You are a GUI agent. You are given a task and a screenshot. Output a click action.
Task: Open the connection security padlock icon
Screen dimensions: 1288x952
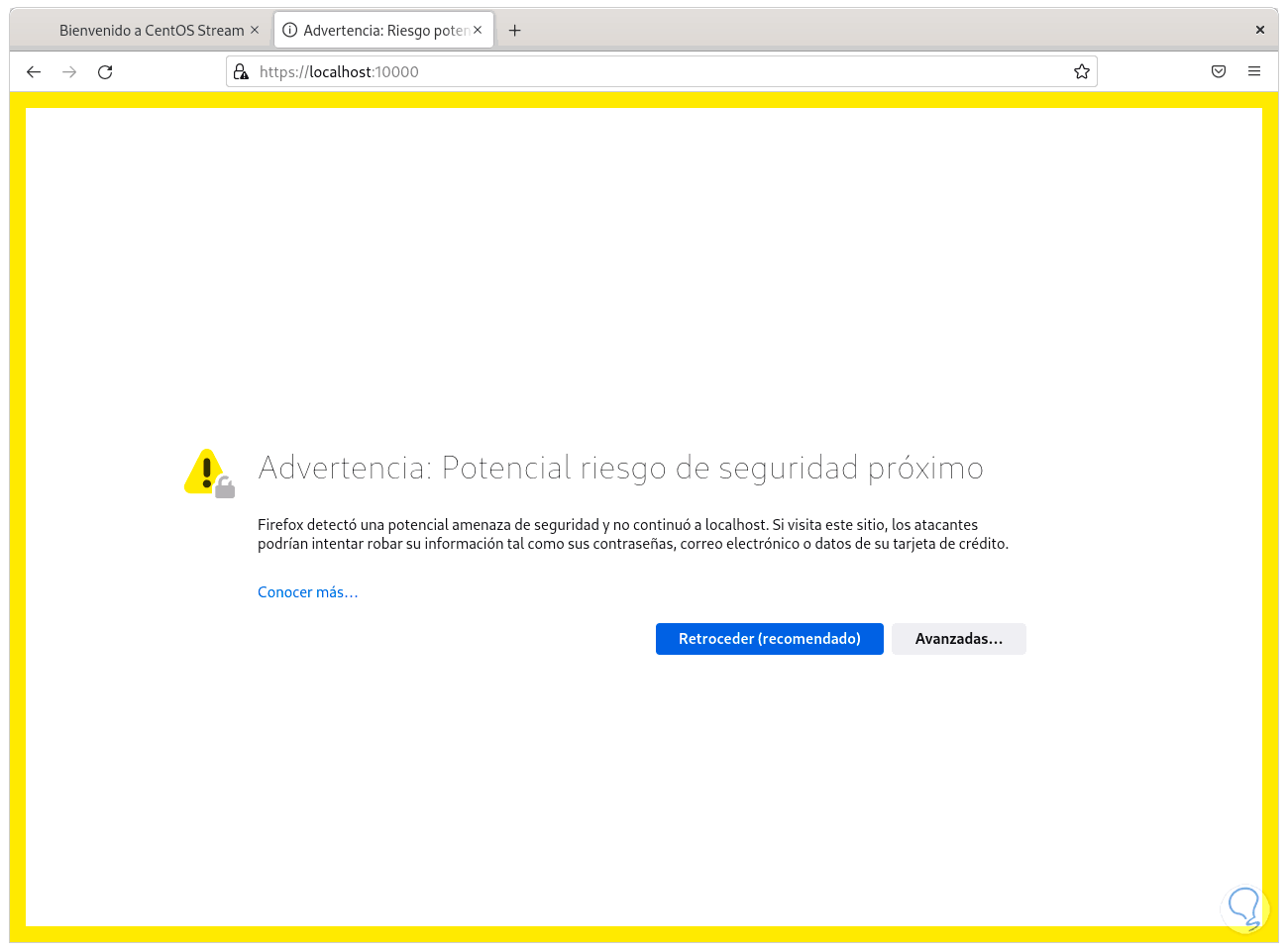pos(241,71)
